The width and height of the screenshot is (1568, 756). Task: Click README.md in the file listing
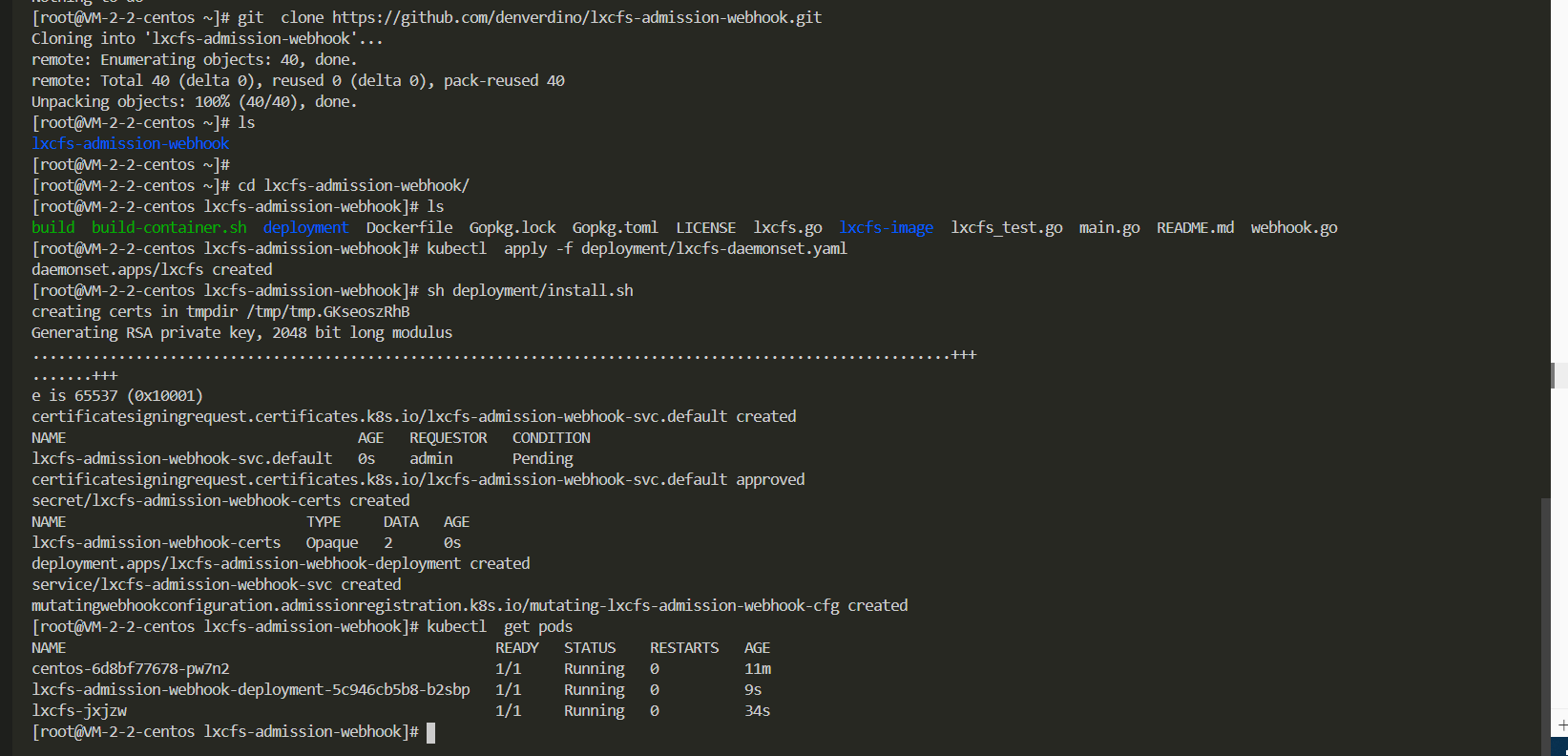(1195, 227)
